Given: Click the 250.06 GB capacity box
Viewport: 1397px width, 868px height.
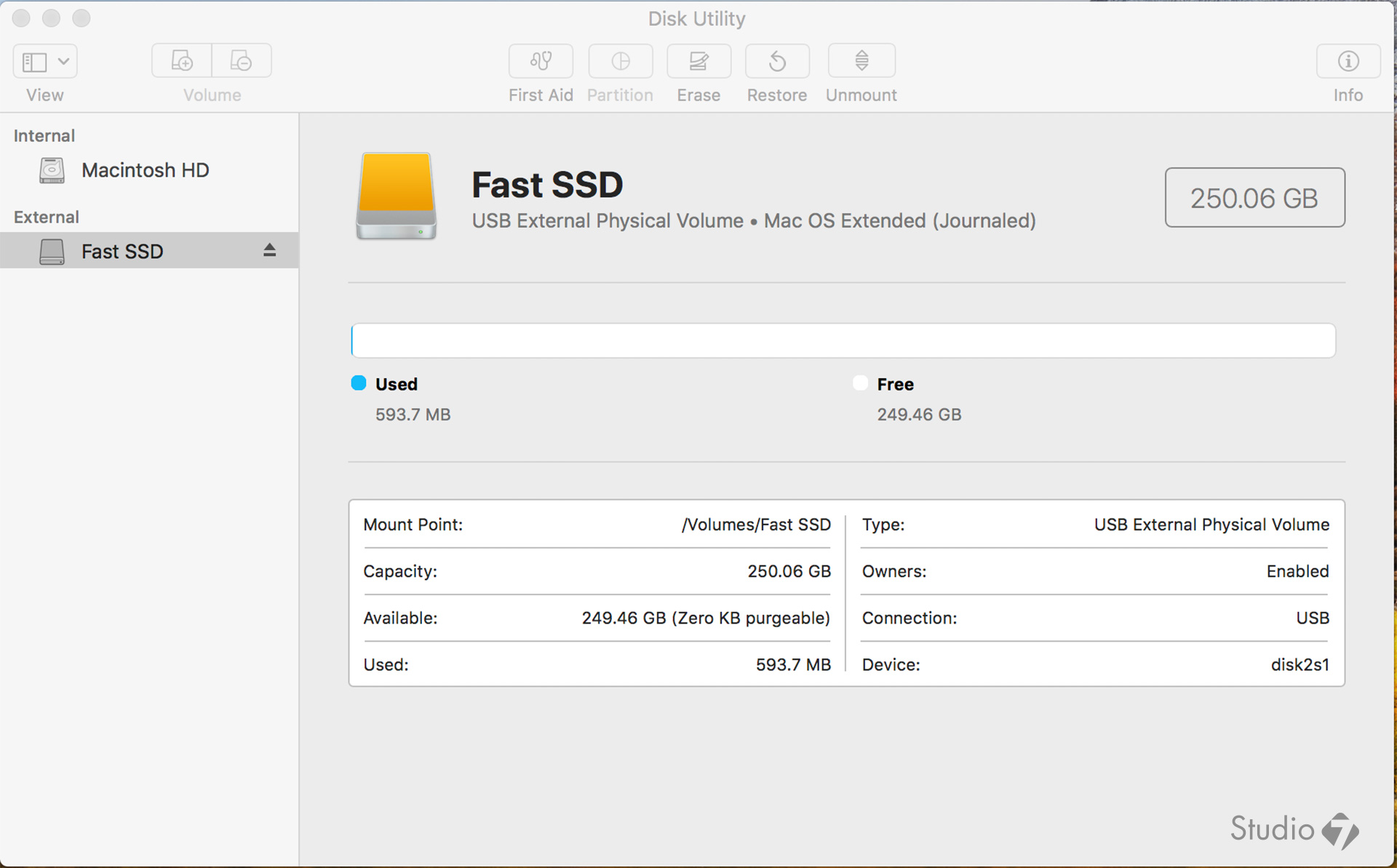Looking at the screenshot, I should (1254, 198).
